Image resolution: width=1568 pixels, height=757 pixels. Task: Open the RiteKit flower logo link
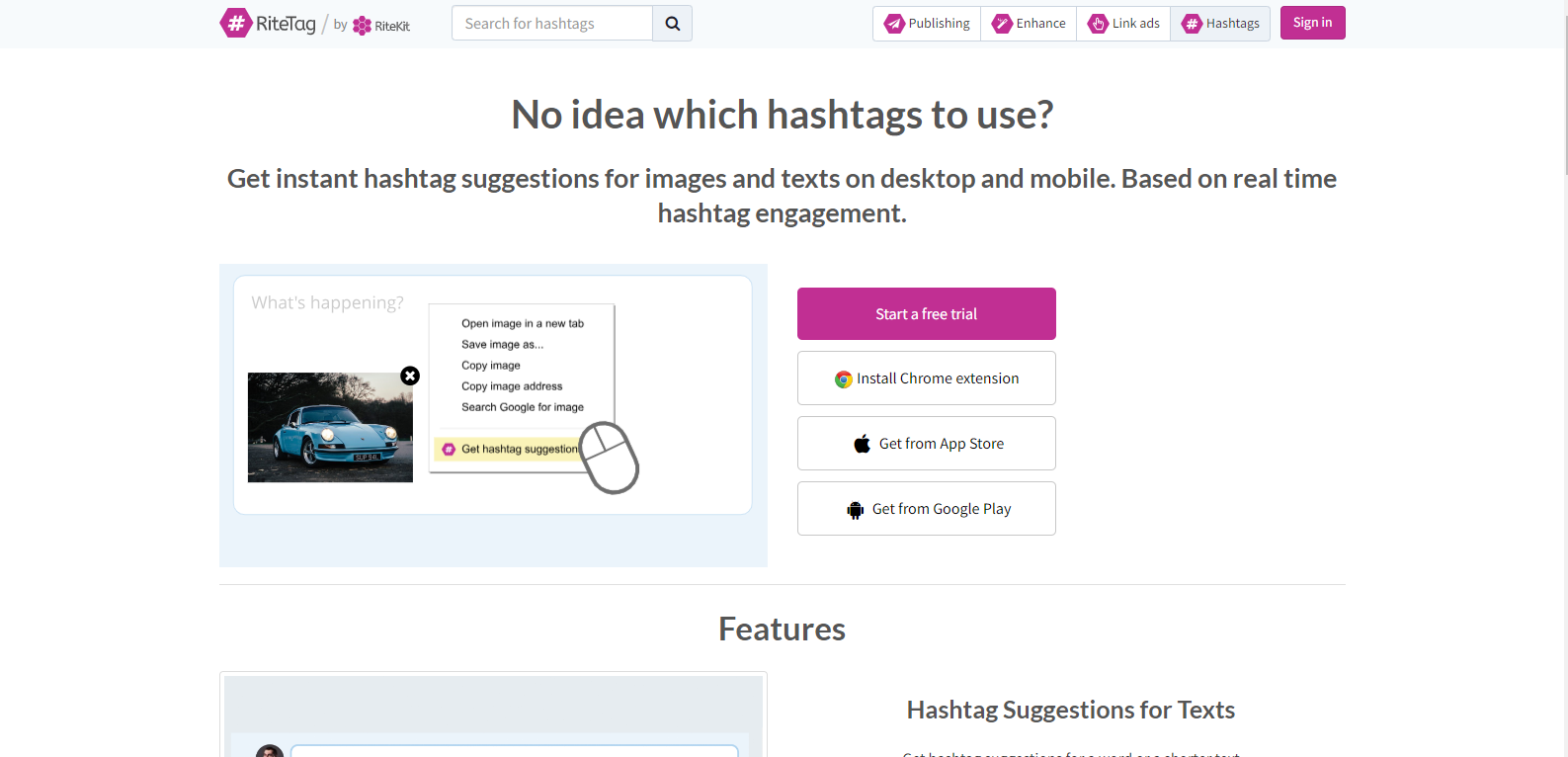(x=381, y=26)
